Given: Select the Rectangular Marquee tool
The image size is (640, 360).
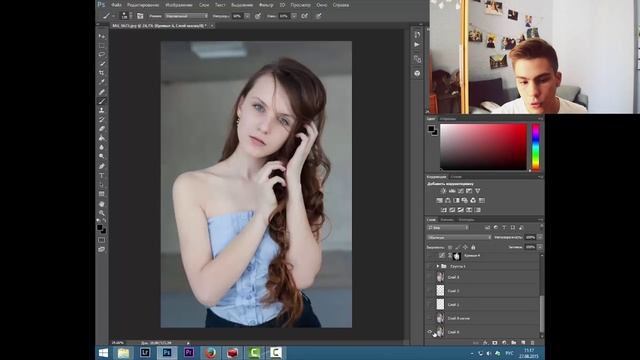Looking at the screenshot, I should pos(102,45).
